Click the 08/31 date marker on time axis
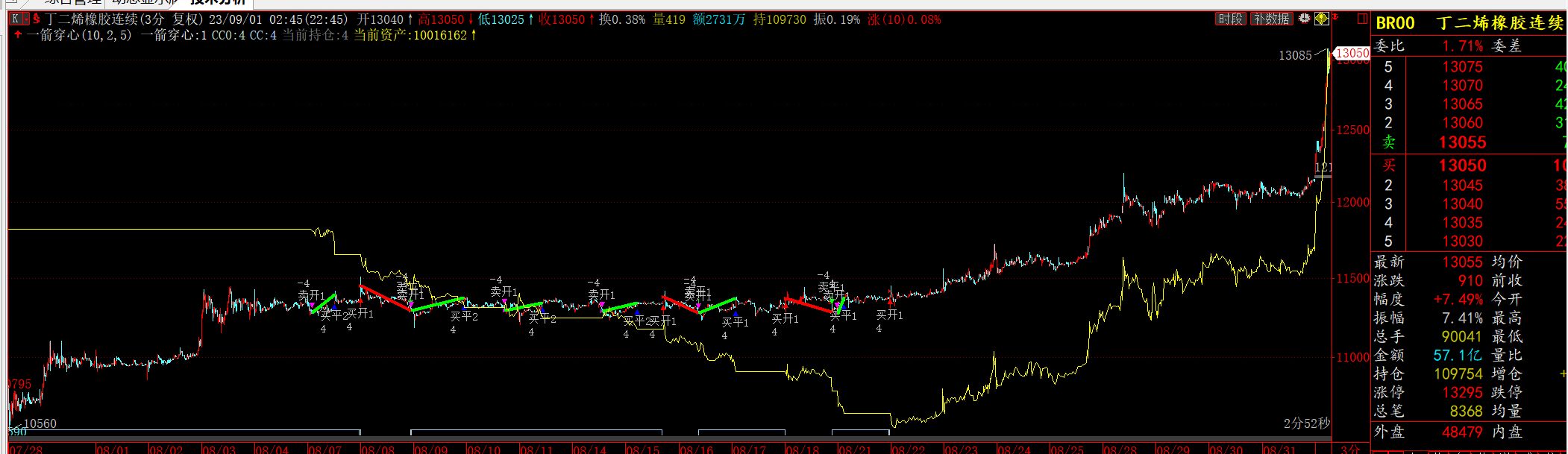The image size is (1568, 454). tap(1279, 450)
